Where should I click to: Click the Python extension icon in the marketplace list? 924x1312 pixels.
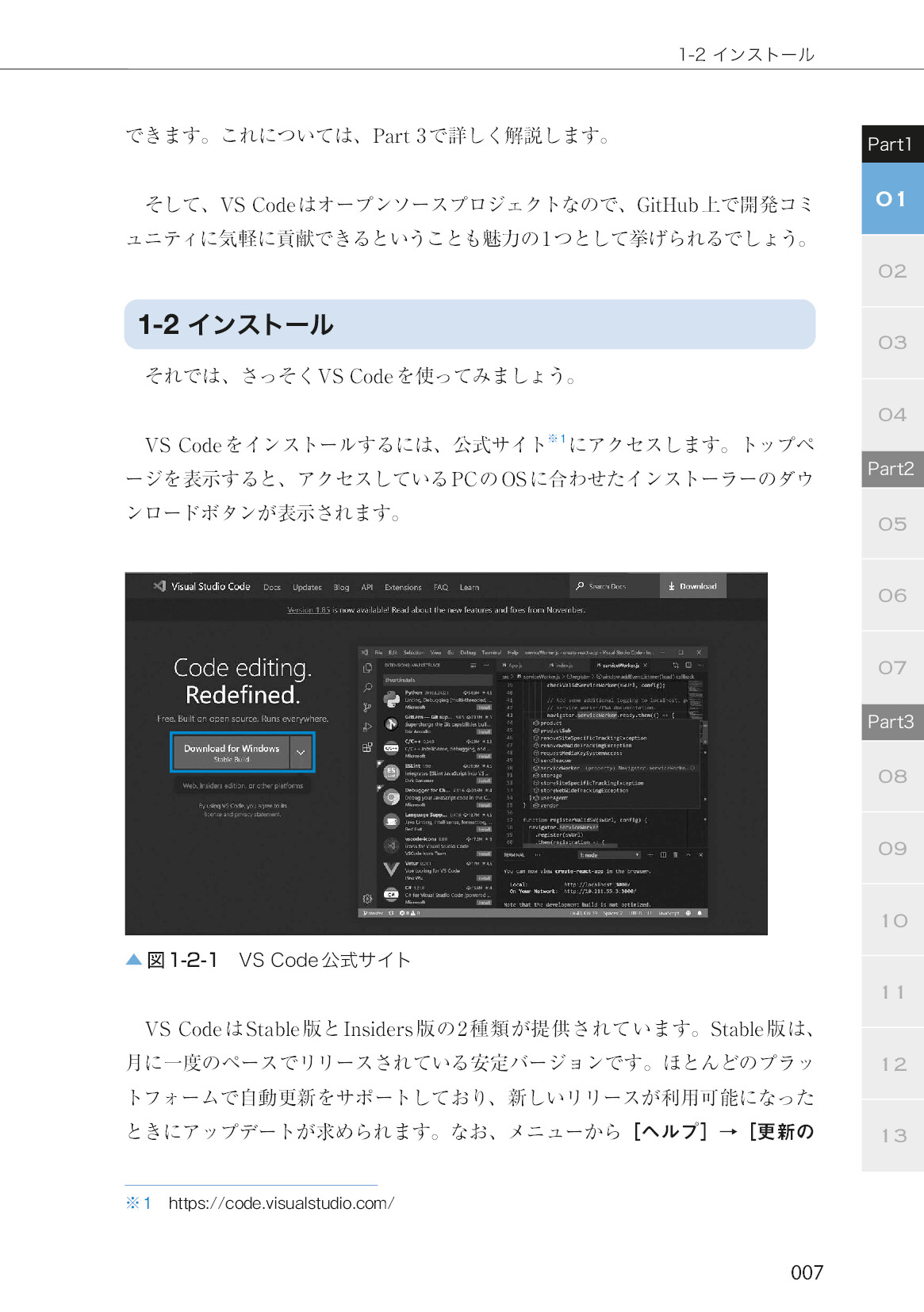tap(391, 699)
